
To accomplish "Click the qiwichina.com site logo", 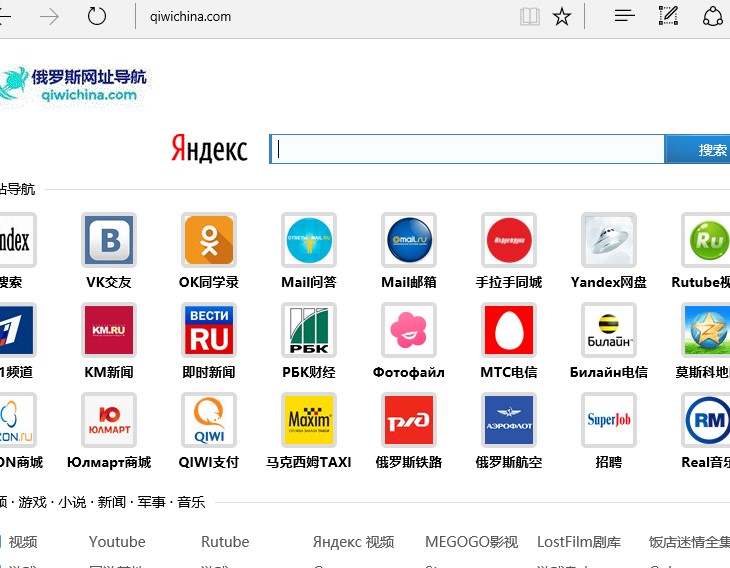I will pos(73,86).
